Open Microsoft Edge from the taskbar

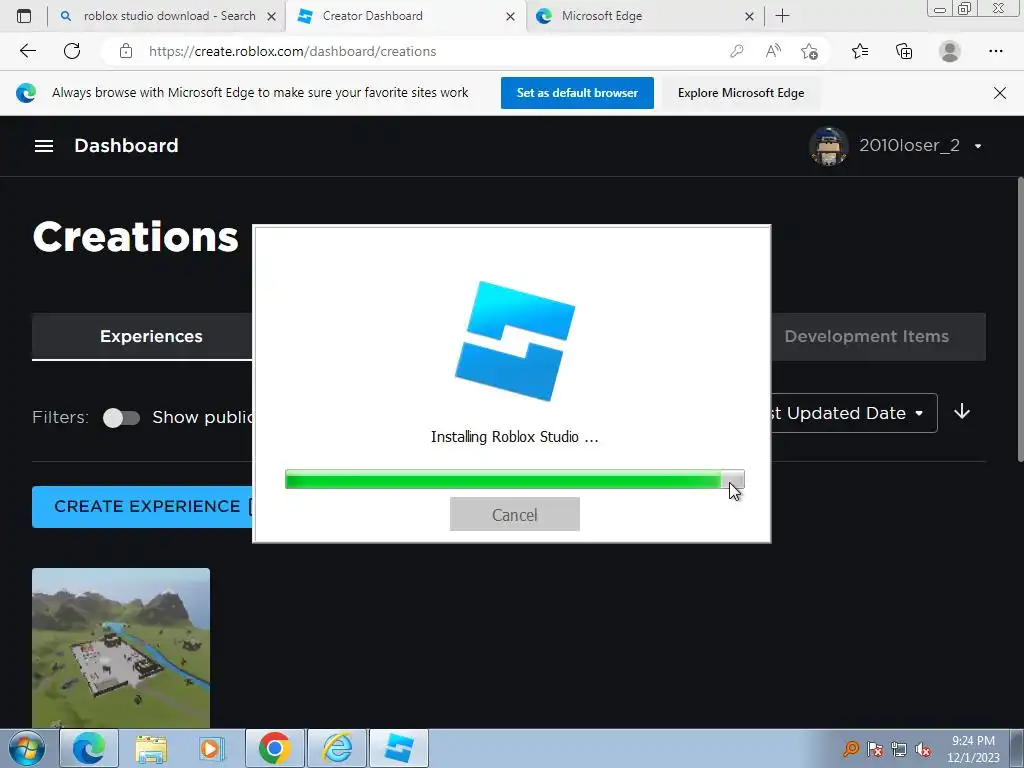89,748
